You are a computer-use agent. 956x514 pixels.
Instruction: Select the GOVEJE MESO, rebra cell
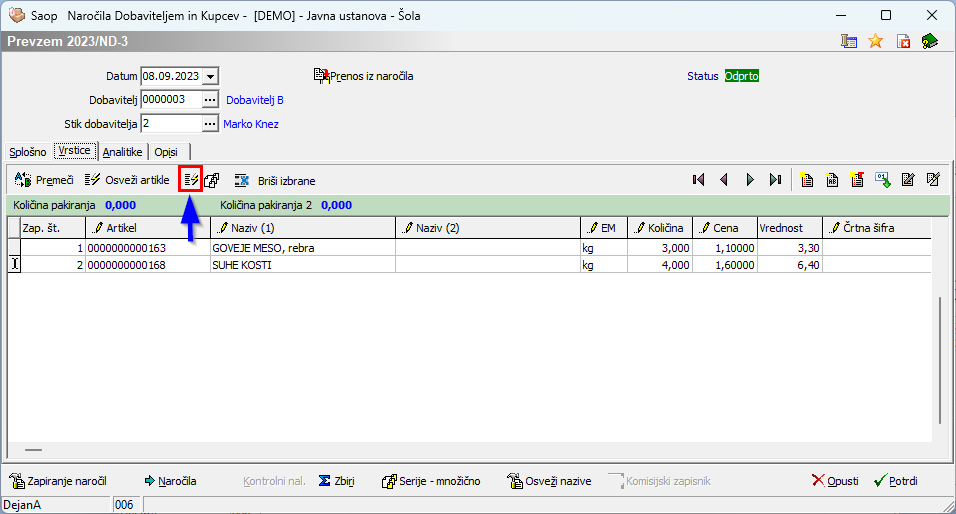click(x=303, y=248)
